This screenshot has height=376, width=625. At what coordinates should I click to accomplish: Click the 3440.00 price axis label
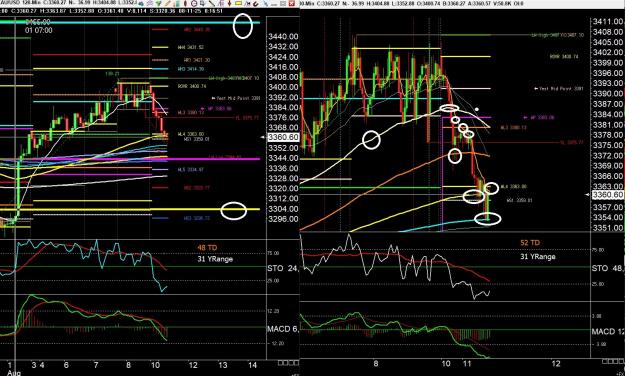point(283,37)
